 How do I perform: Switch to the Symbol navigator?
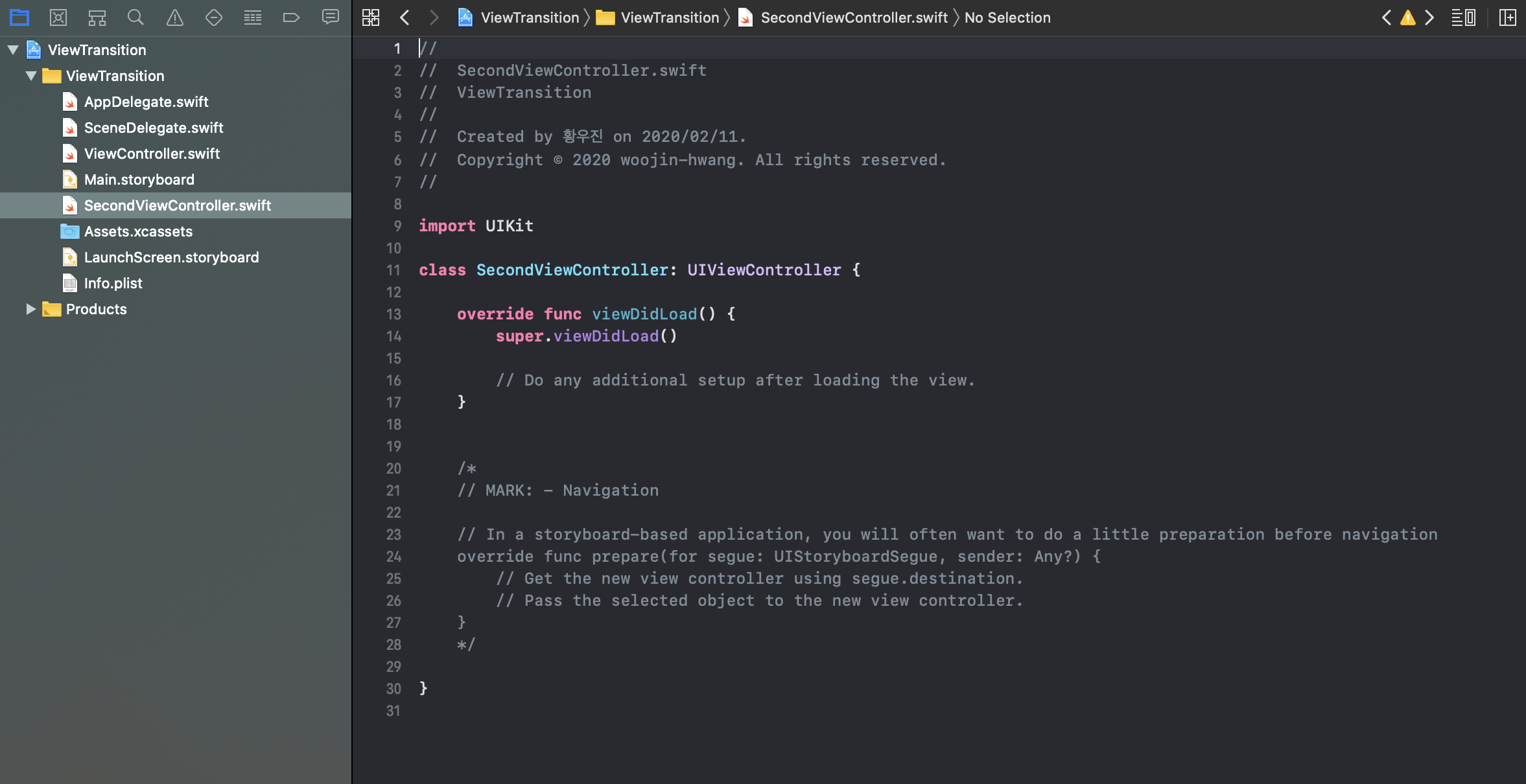(x=97, y=17)
